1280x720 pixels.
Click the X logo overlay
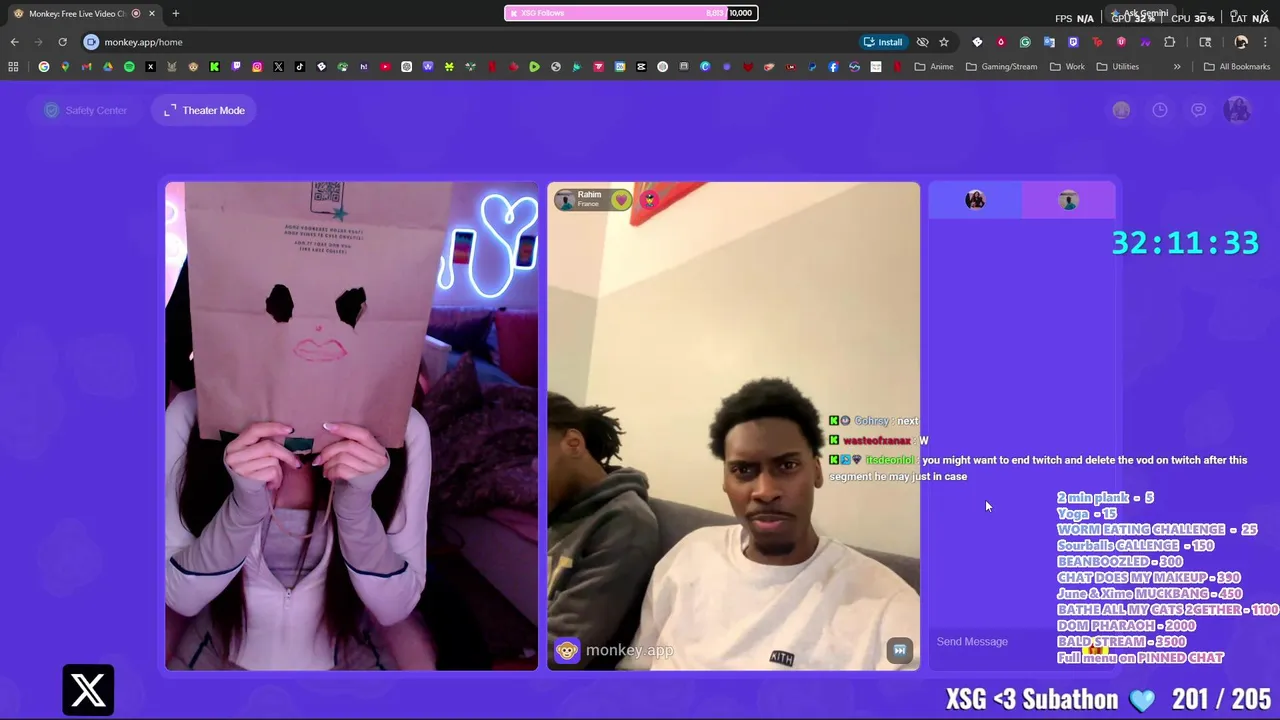tap(88, 690)
